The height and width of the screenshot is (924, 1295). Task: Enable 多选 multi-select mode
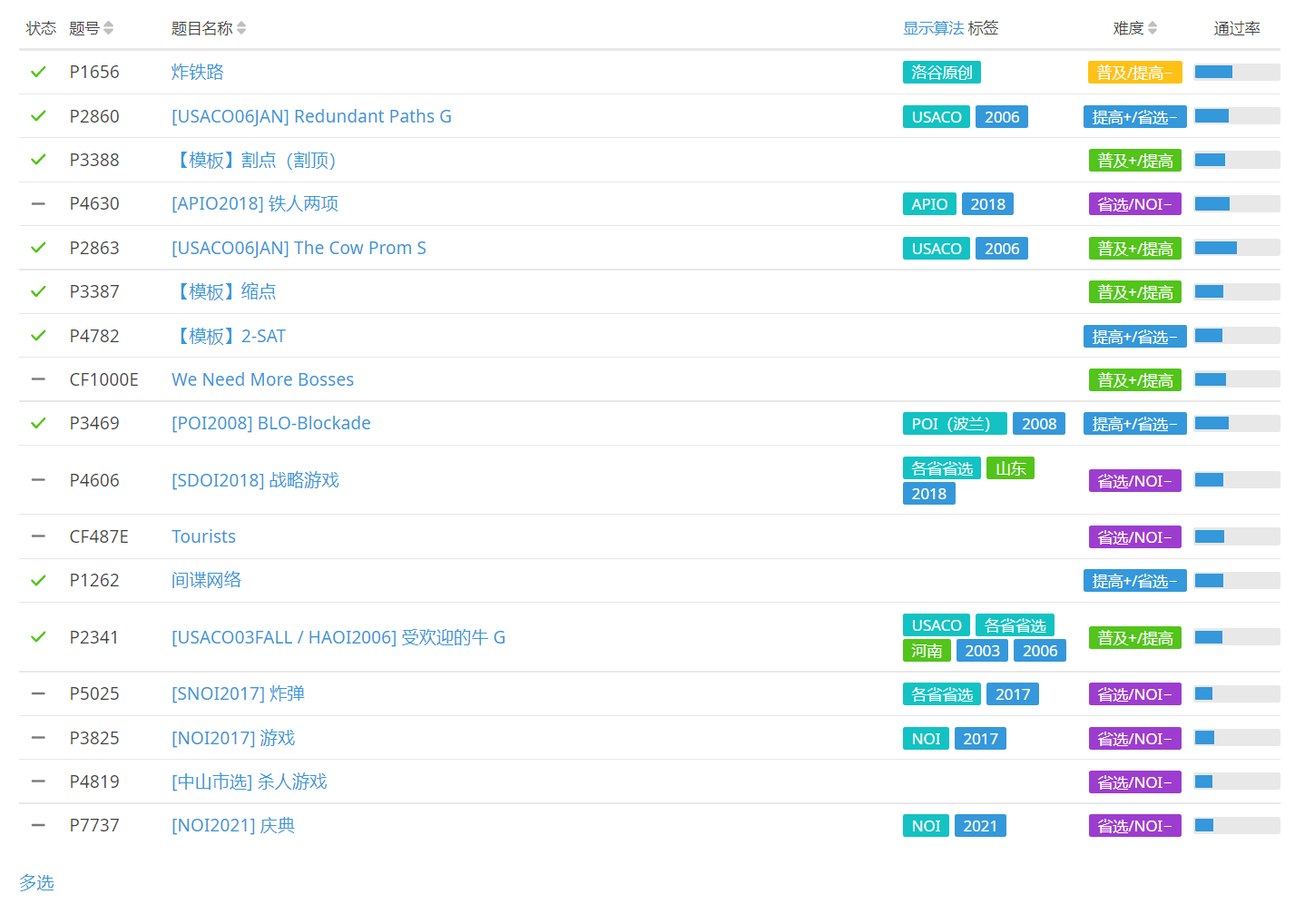(x=36, y=882)
